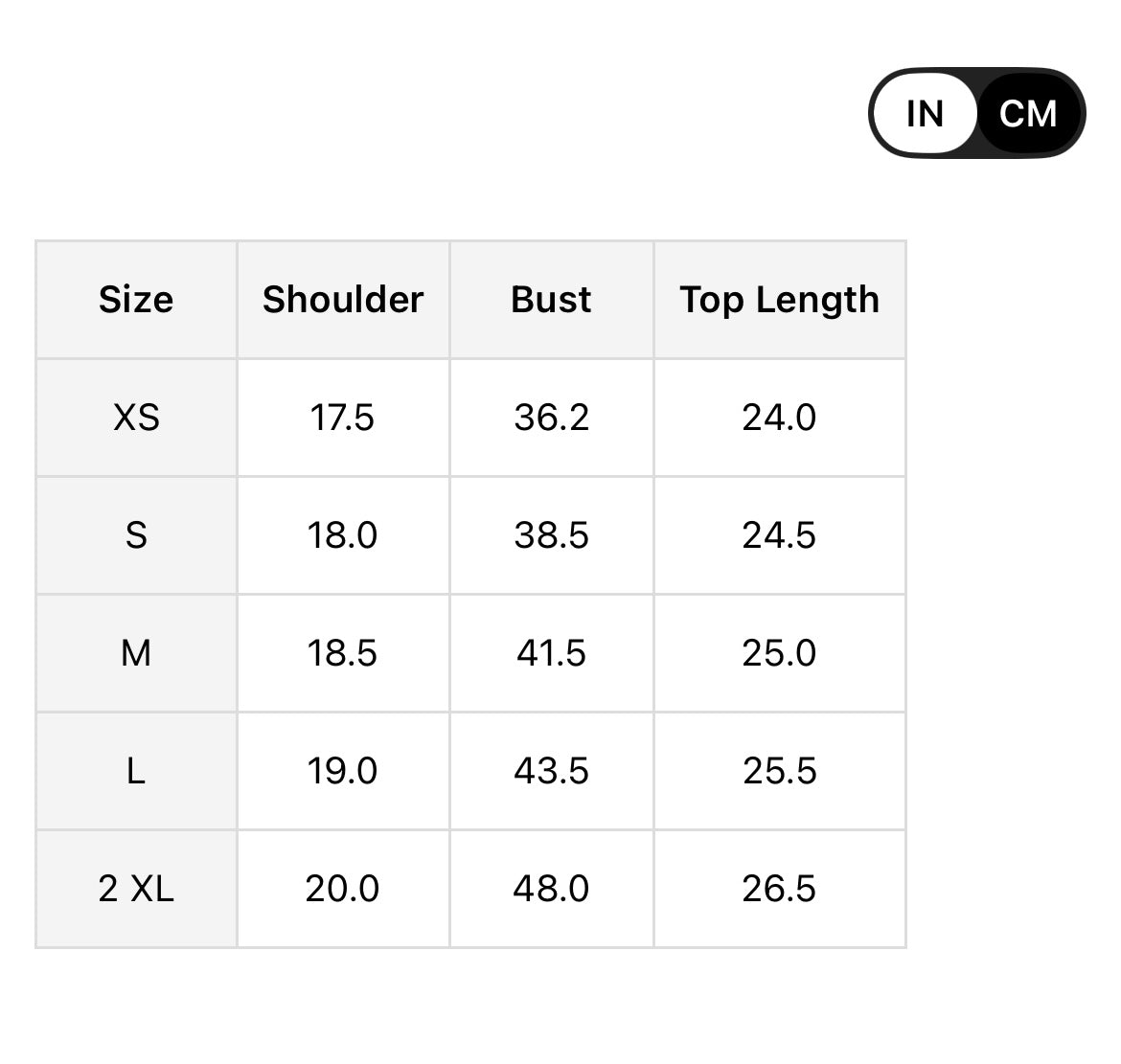The image size is (1121, 1064).
Task: Switch units to CM
Action: [1028, 113]
